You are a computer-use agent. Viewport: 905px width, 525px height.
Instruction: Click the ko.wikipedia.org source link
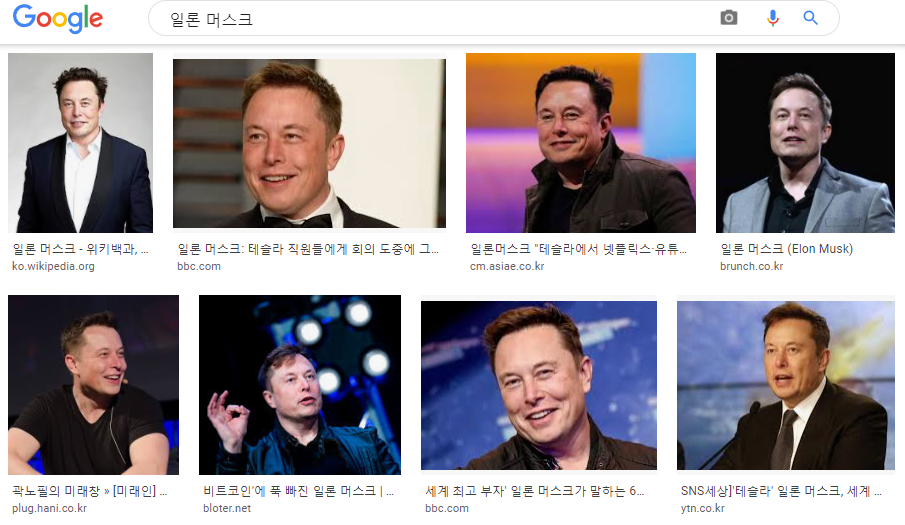[x=53, y=266]
